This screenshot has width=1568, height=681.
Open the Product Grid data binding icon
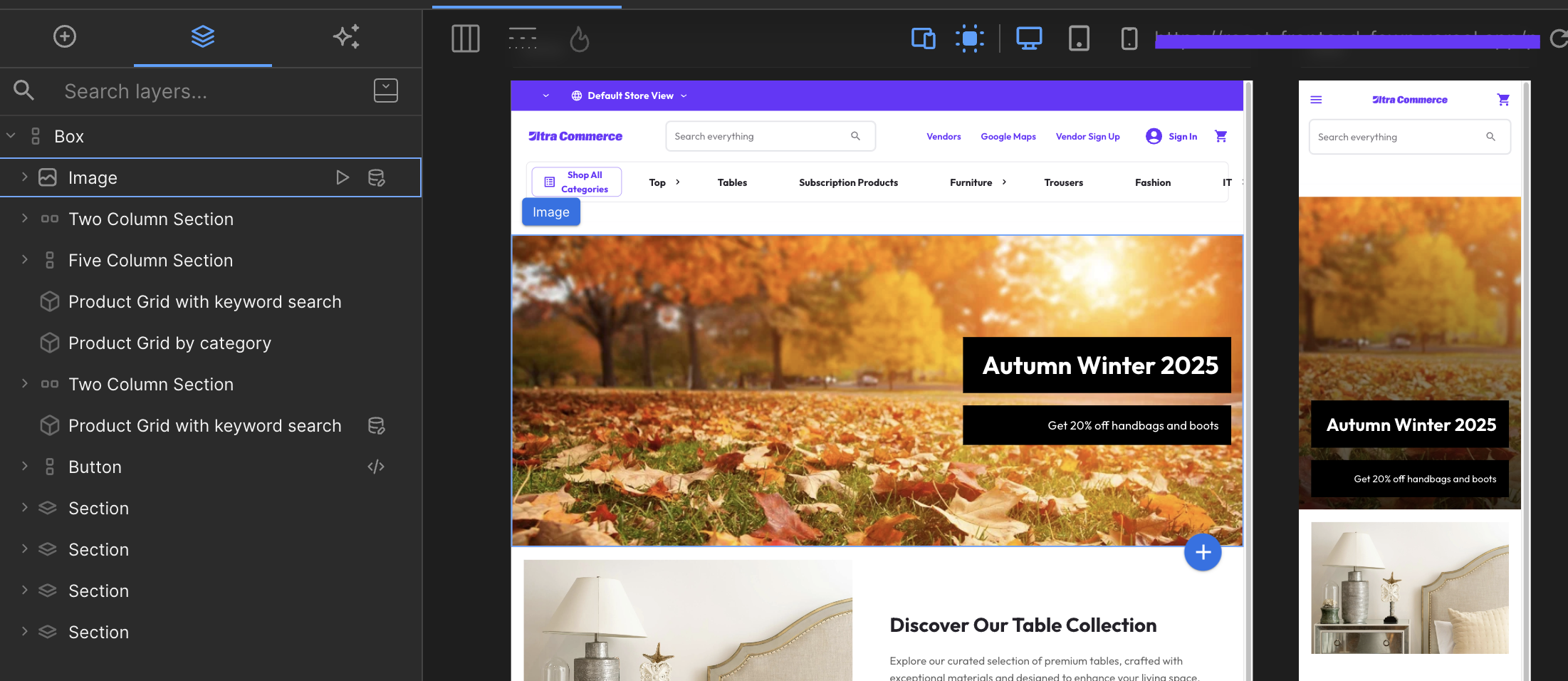point(377,425)
